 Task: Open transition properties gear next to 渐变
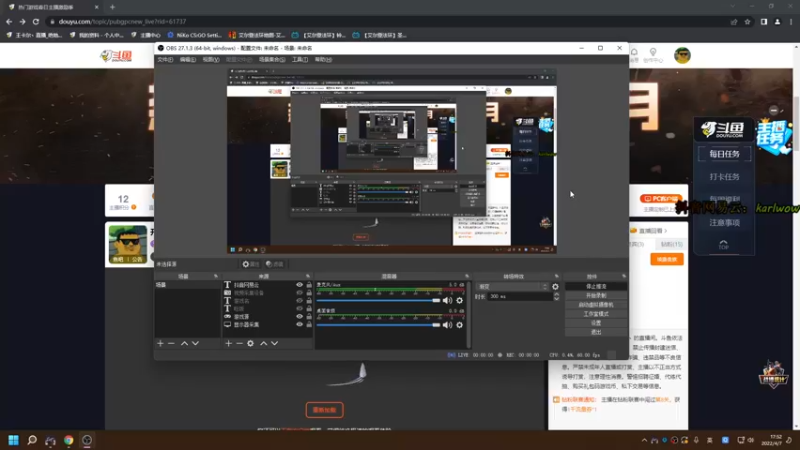point(555,287)
